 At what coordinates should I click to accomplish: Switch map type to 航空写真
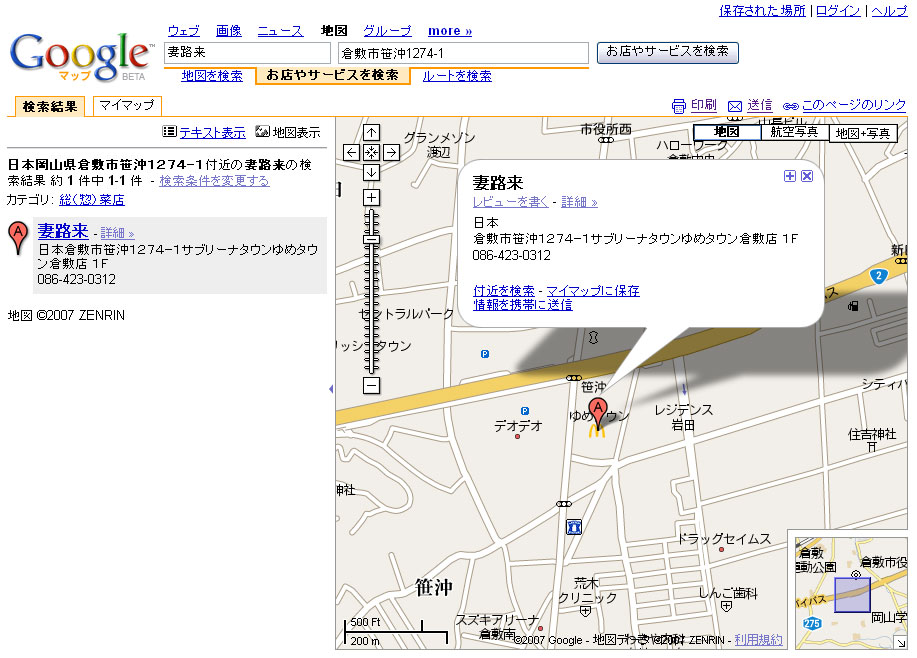tap(795, 132)
